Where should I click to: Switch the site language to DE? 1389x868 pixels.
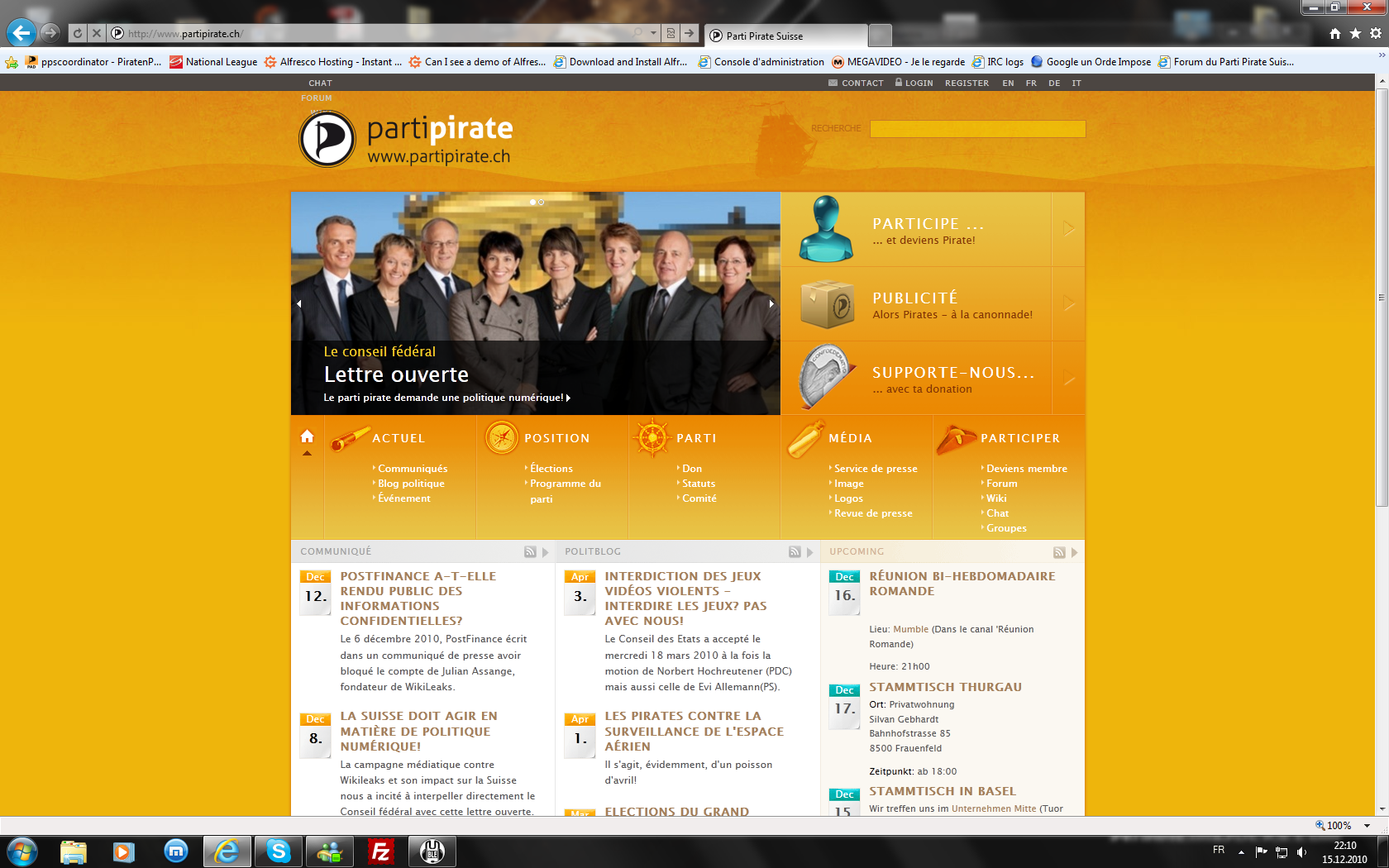coord(1054,83)
